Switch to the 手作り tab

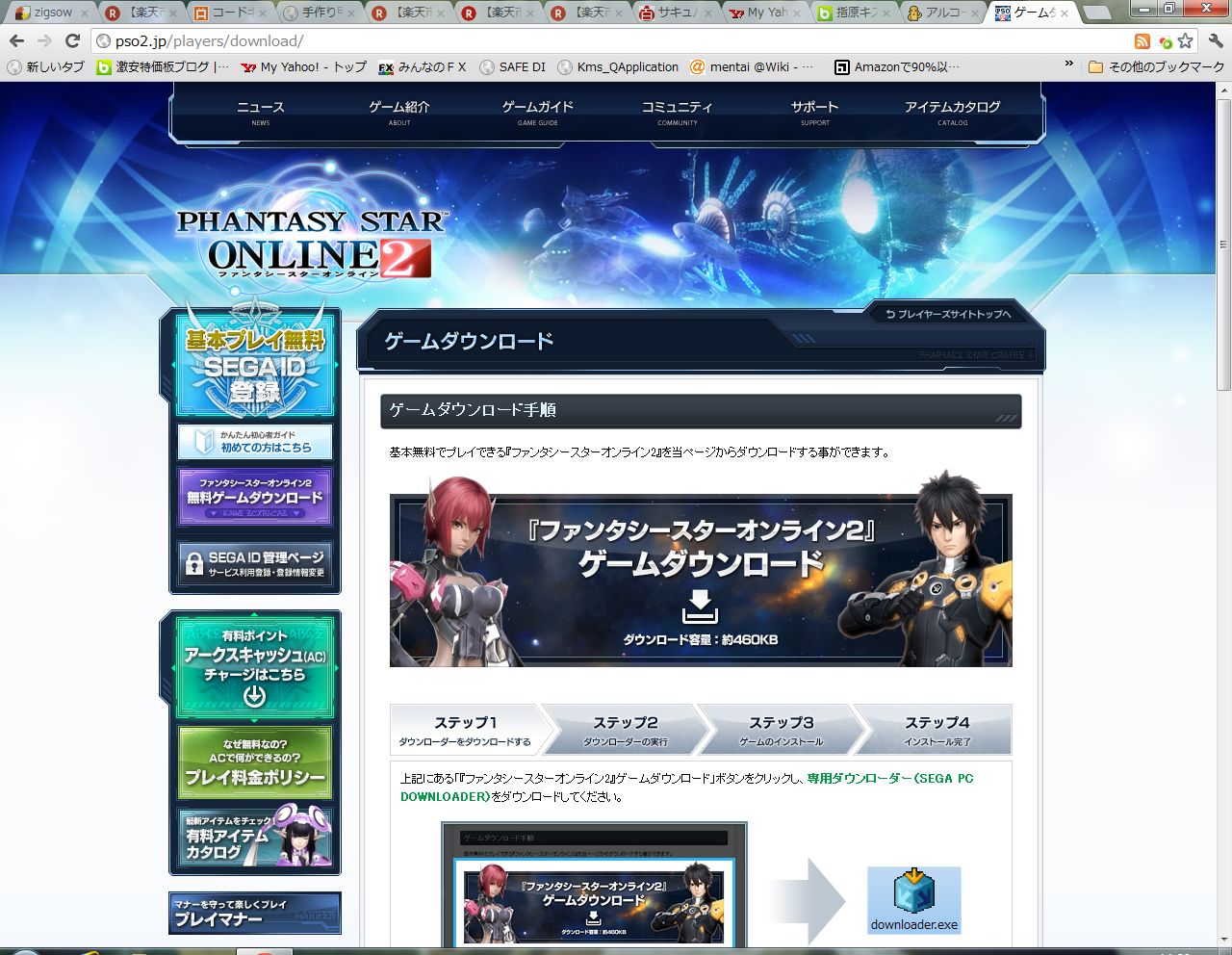tap(320, 13)
